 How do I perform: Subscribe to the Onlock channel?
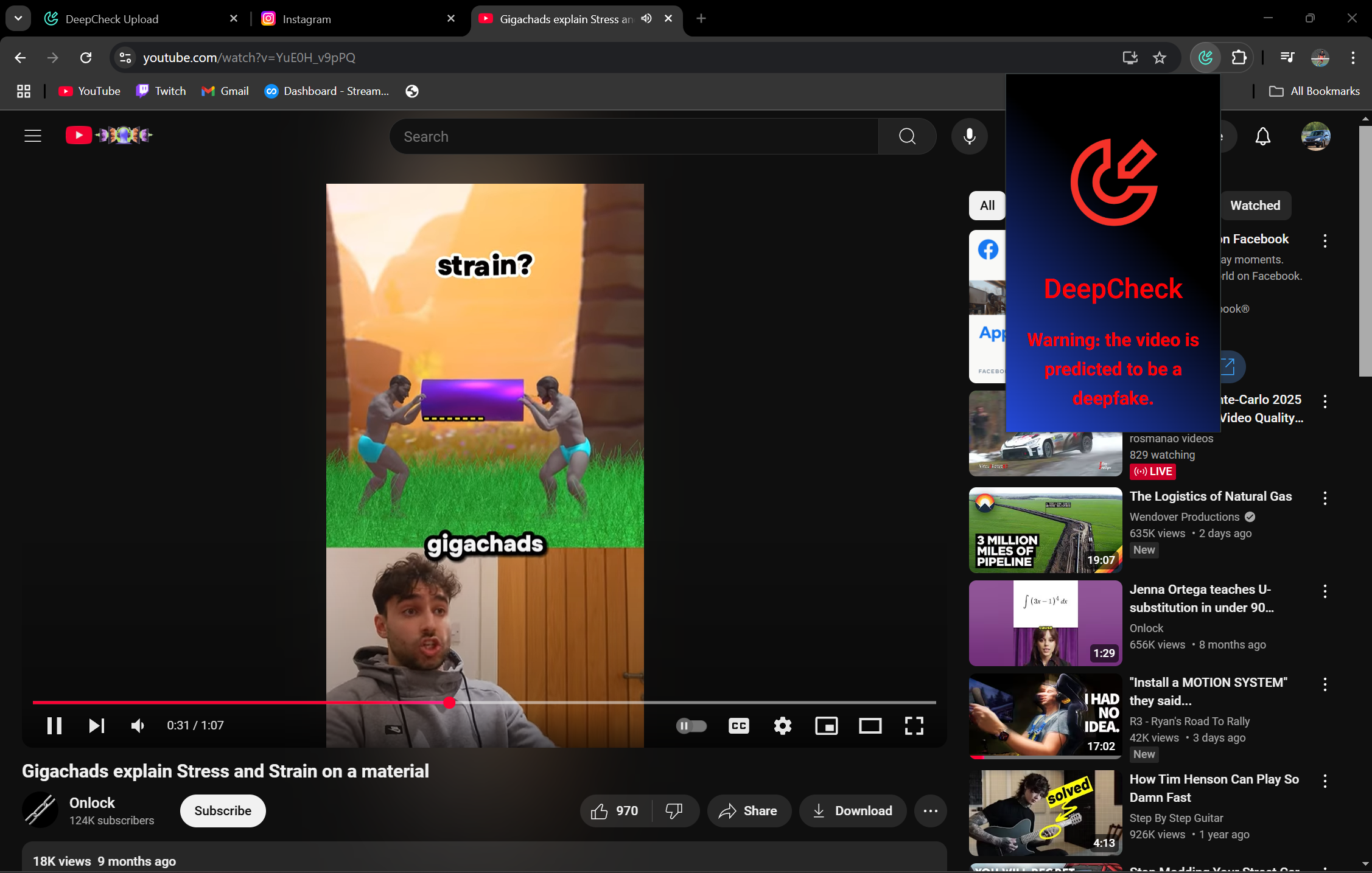pos(223,811)
